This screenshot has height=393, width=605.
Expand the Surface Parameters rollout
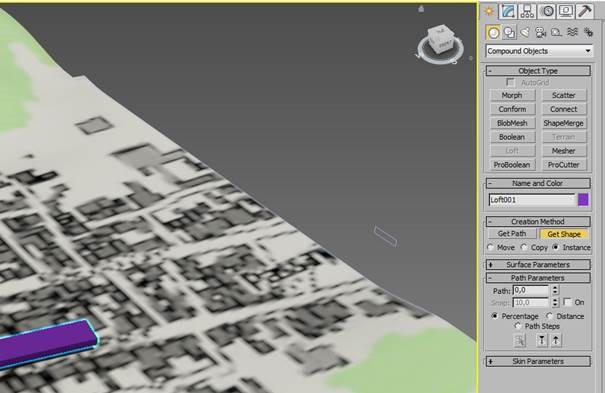538,265
